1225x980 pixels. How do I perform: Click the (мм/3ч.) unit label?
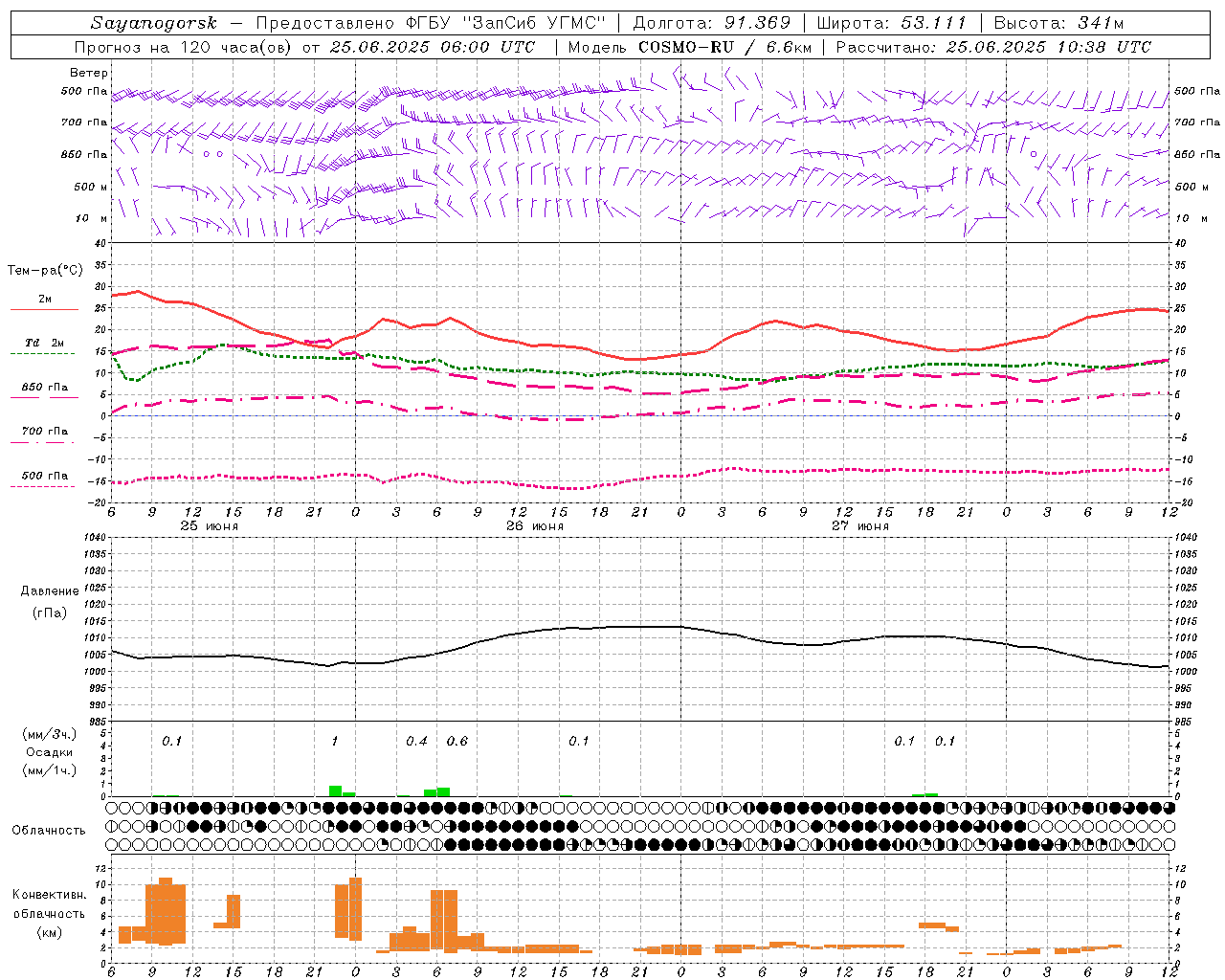click(50, 734)
